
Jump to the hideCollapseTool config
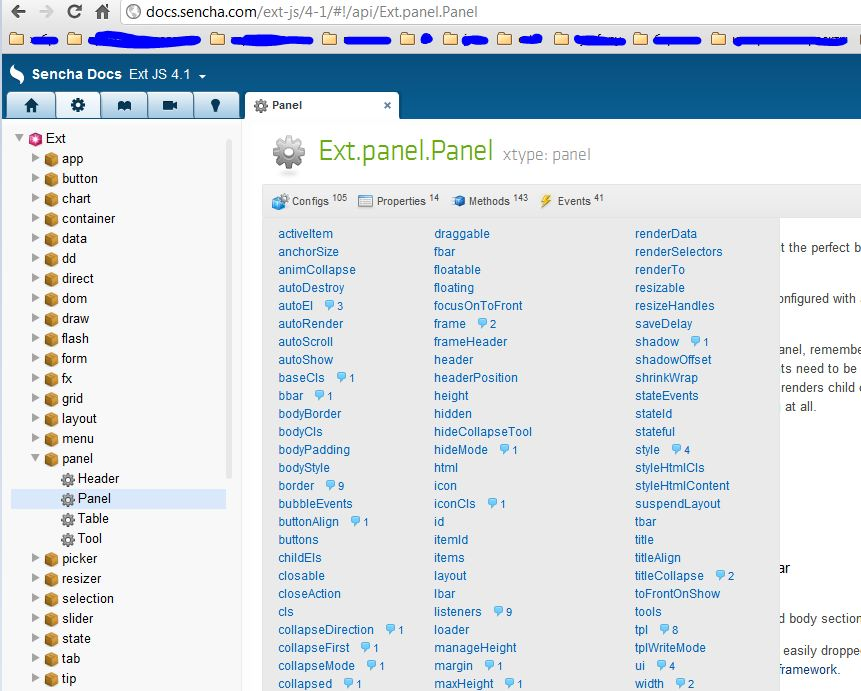point(483,432)
